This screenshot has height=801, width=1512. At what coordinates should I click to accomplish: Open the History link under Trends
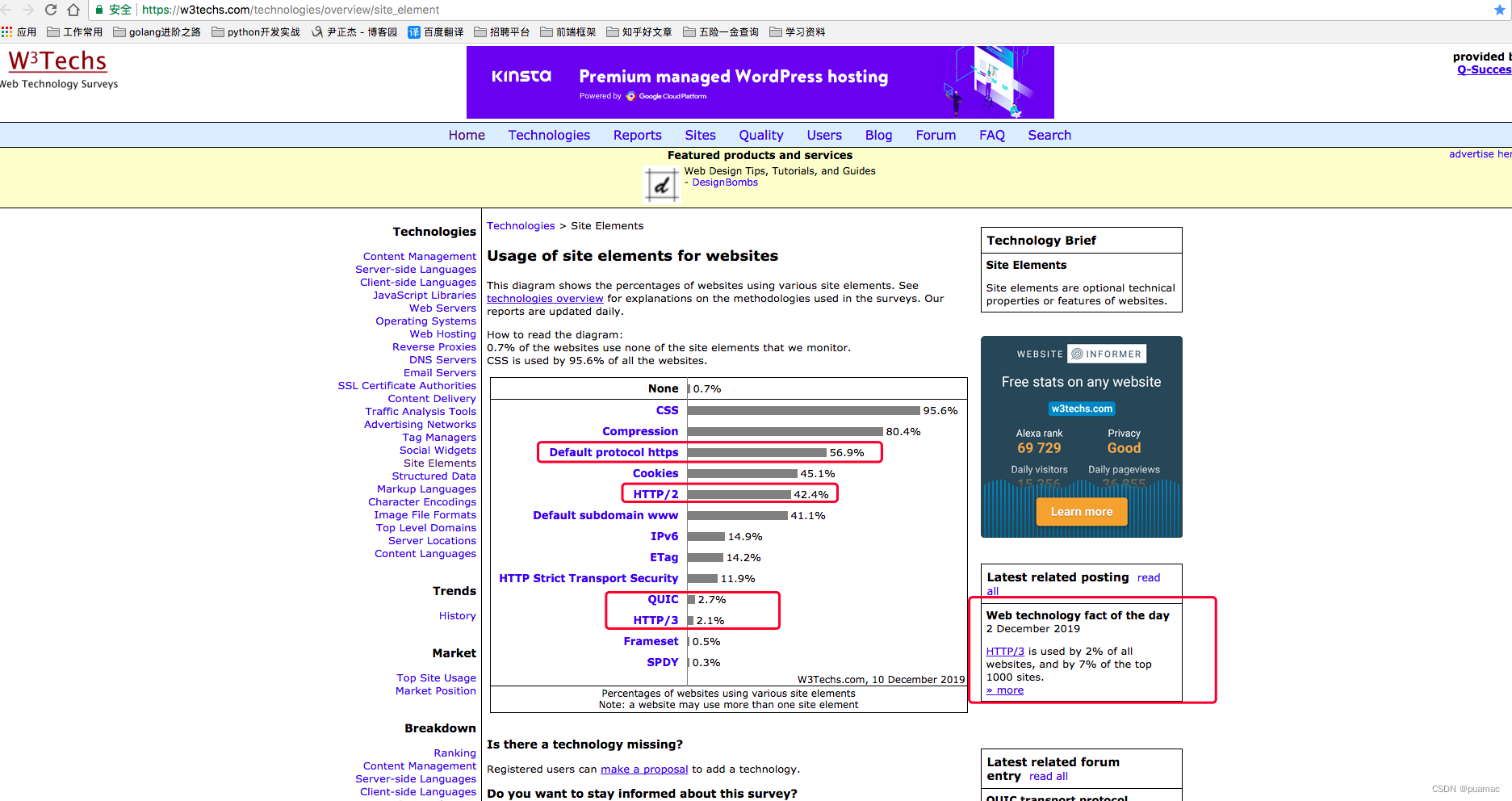[458, 616]
